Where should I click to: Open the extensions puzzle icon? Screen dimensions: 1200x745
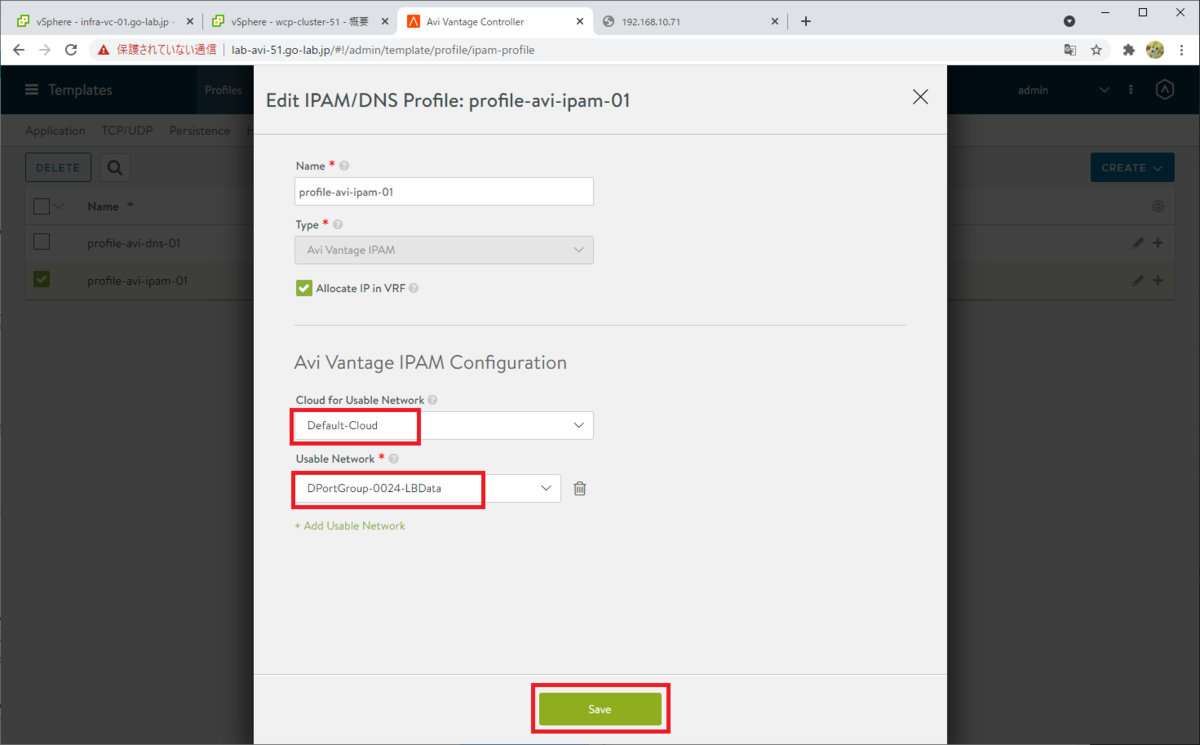pyautogui.click(x=1129, y=50)
